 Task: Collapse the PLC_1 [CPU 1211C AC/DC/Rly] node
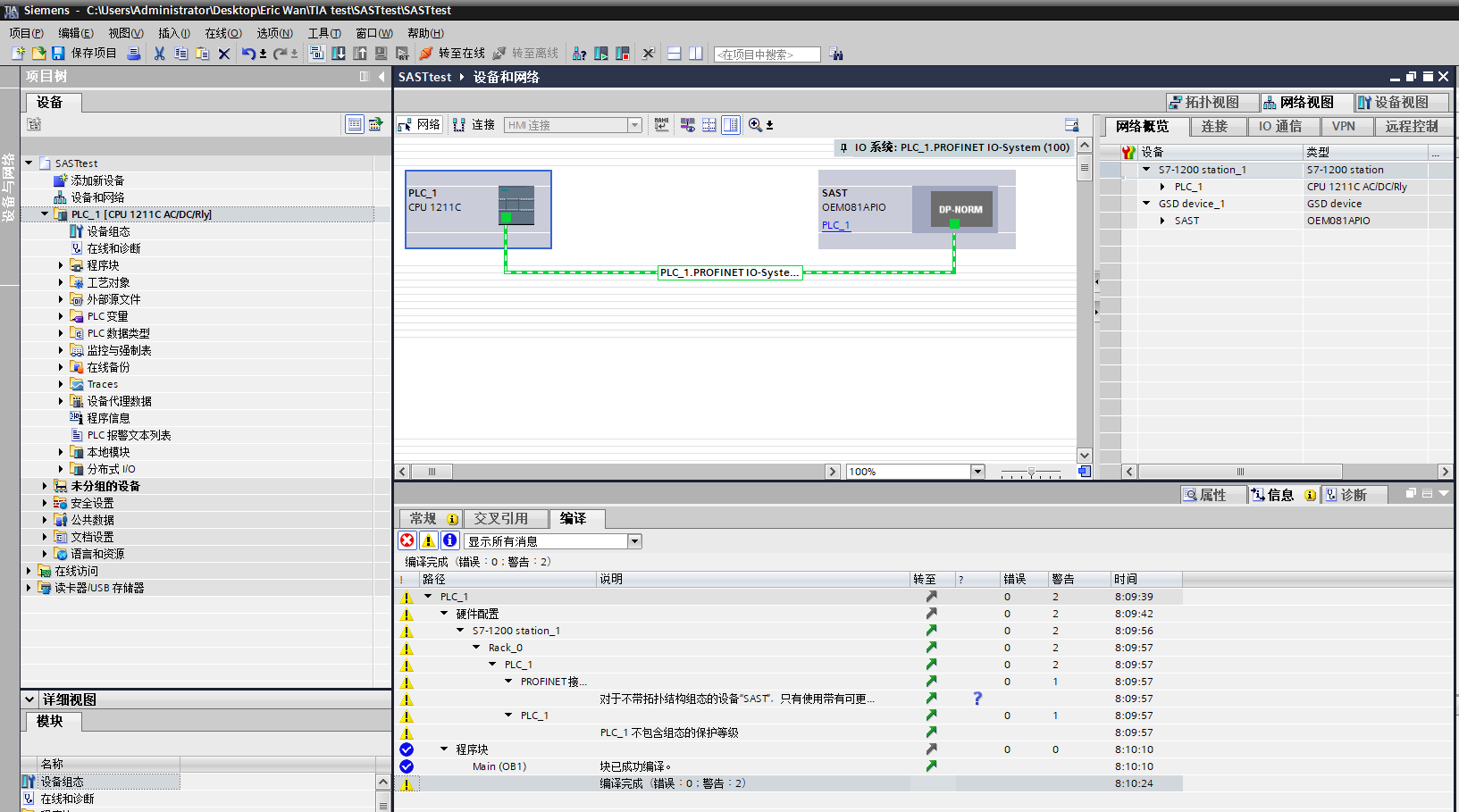click(45, 214)
